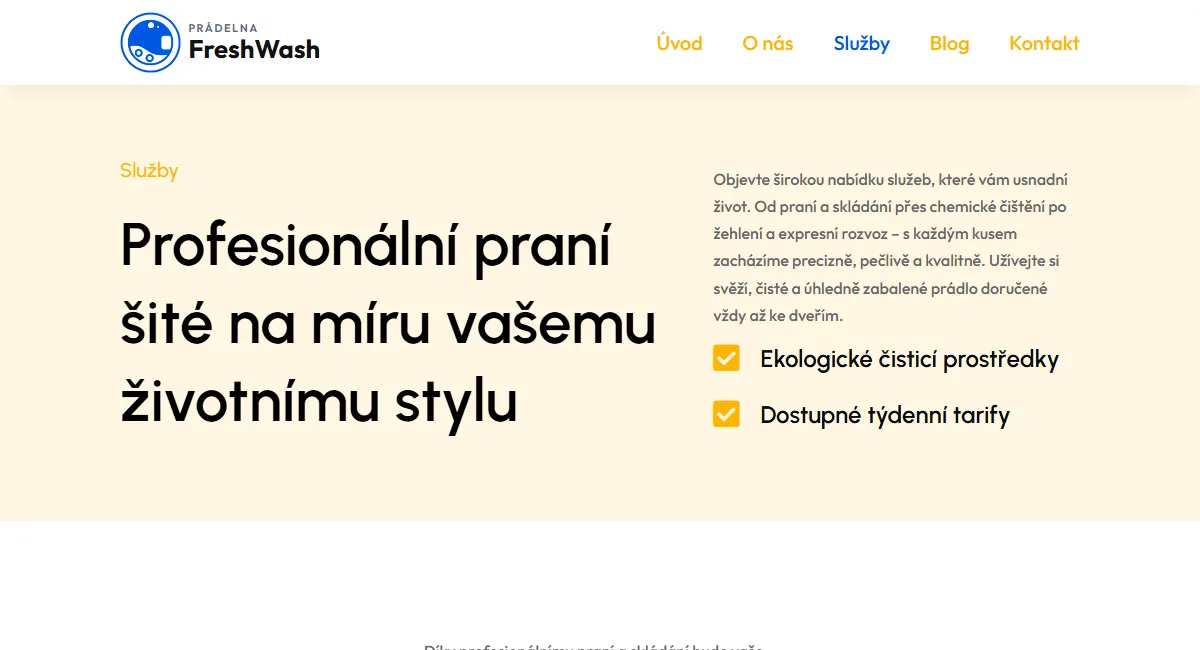The image size is (1200, 650).
Task: Click checkmark icon beside Ekologické čisticí prostředky
Action: click(x=726, y=358)
